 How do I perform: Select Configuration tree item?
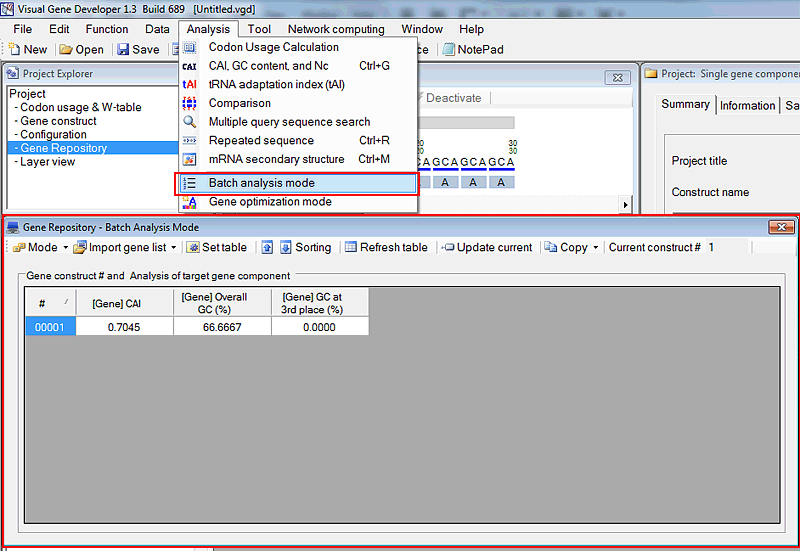point(53,135)
